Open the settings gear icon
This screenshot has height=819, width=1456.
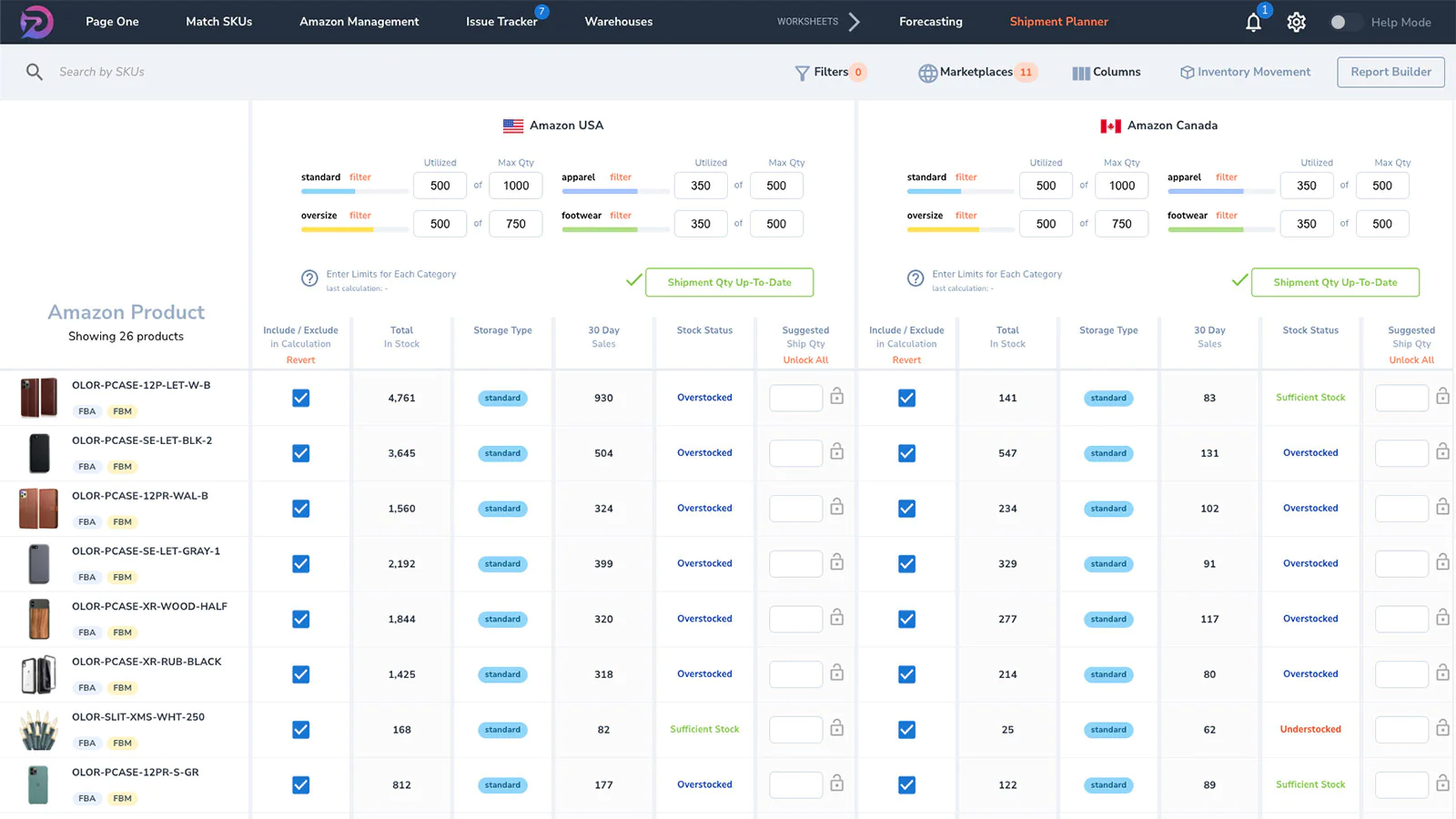coord(1297,22)
